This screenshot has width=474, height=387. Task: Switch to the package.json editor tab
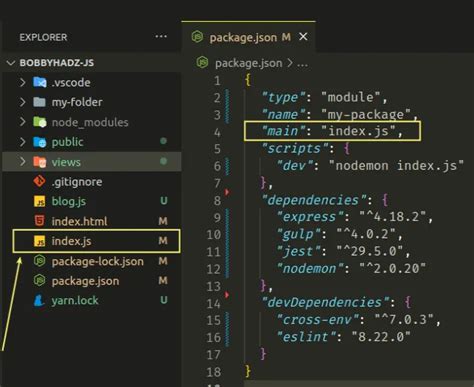[248, 37]
